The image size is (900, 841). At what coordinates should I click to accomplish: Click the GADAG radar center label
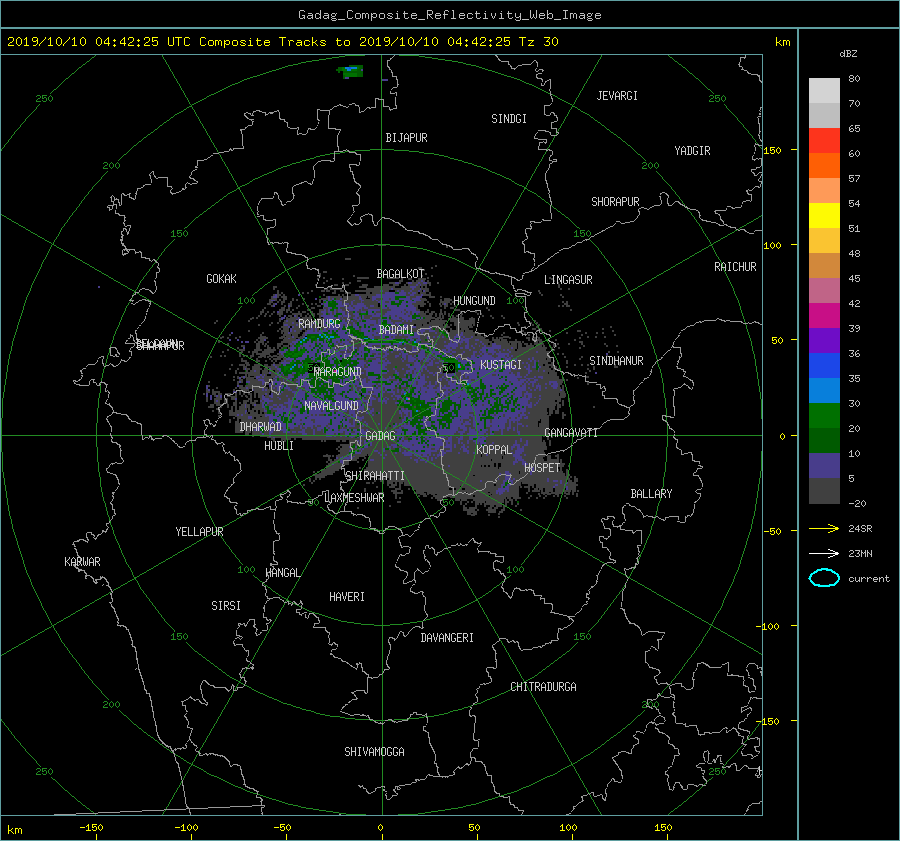(x=380, y=436)
